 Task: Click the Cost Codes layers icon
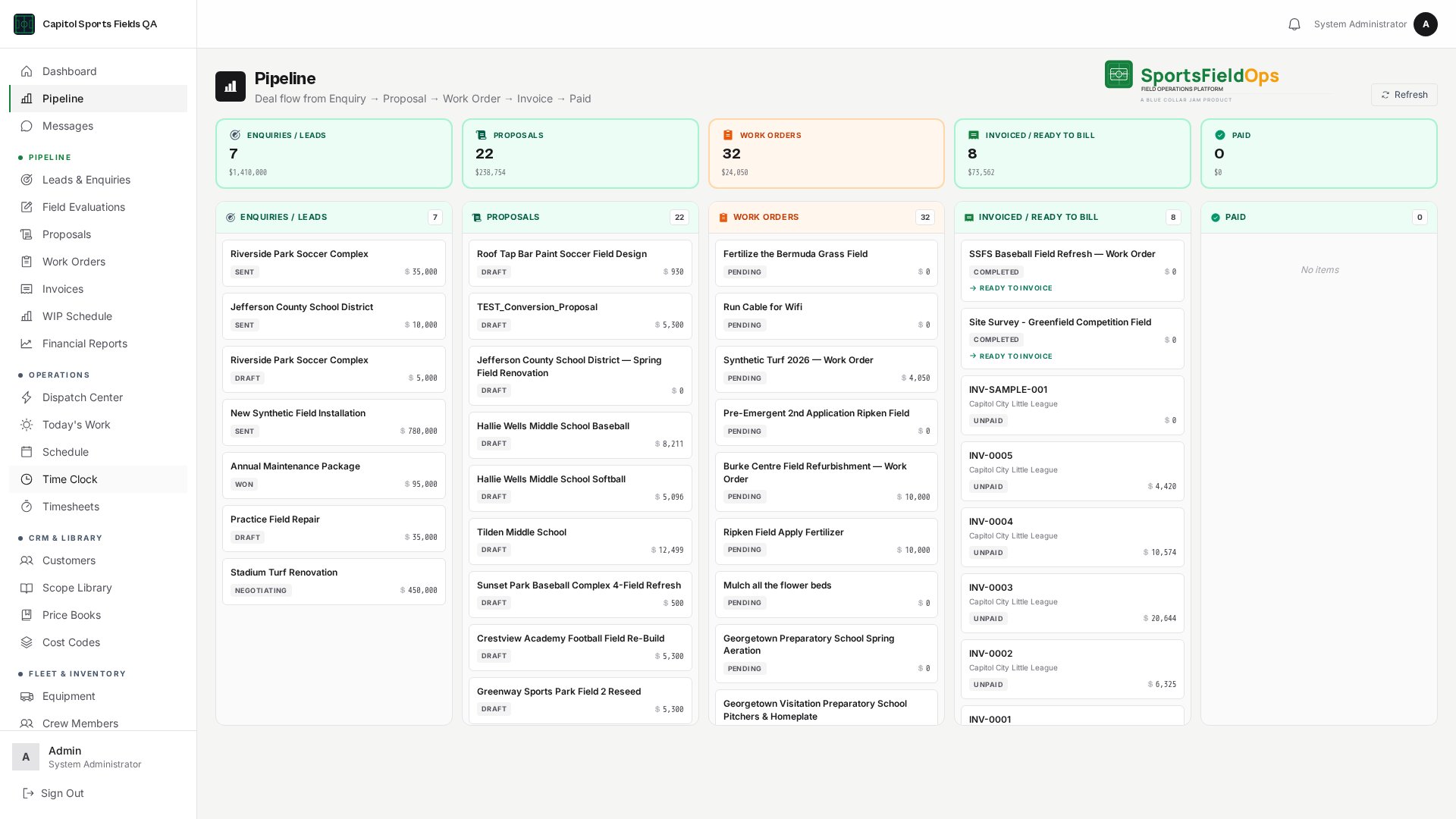(x=27, y=642)
